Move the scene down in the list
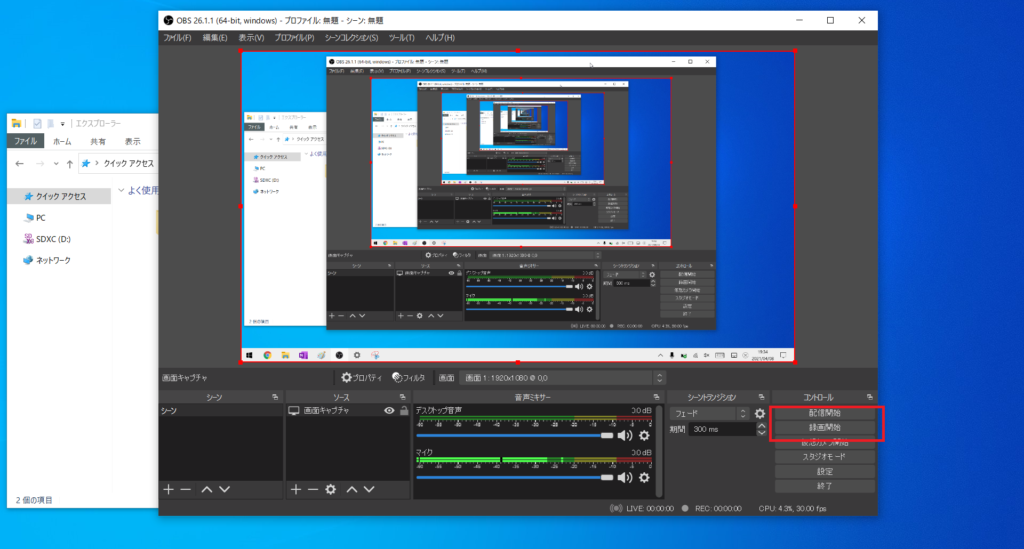Viewport: 1024px width, 549px height. [224, 489]
